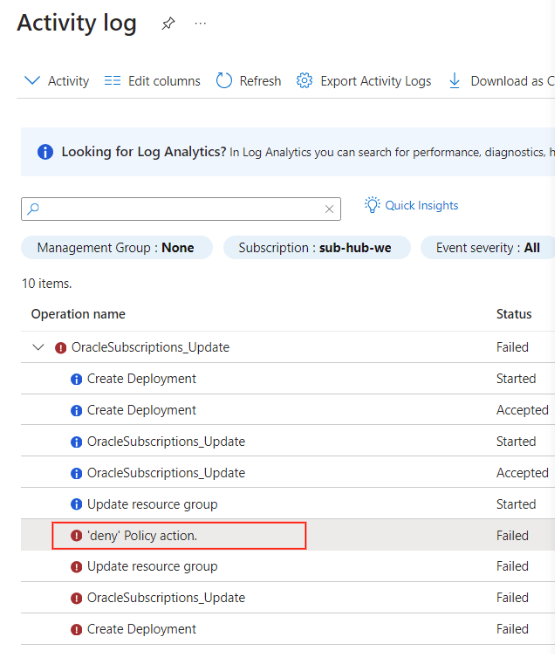Click error icon on top OracleSubscriptions_Update row
Viewport: 555px width, 654px height.
(60, 347)
